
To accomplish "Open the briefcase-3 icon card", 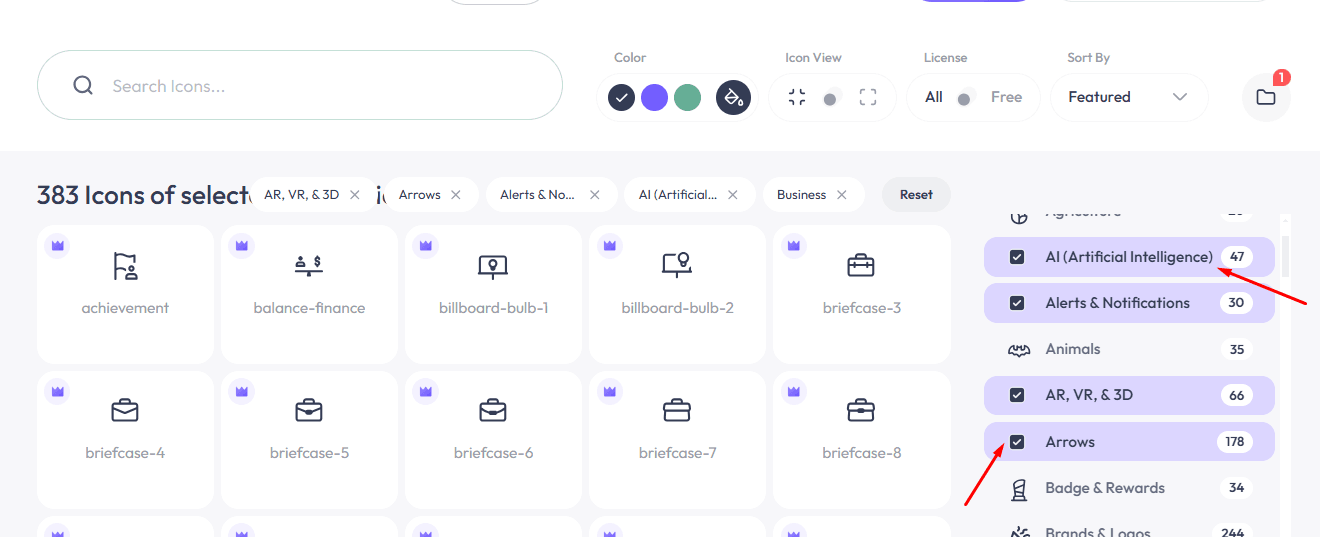I will pyautogui.click(x=861, y=294).
